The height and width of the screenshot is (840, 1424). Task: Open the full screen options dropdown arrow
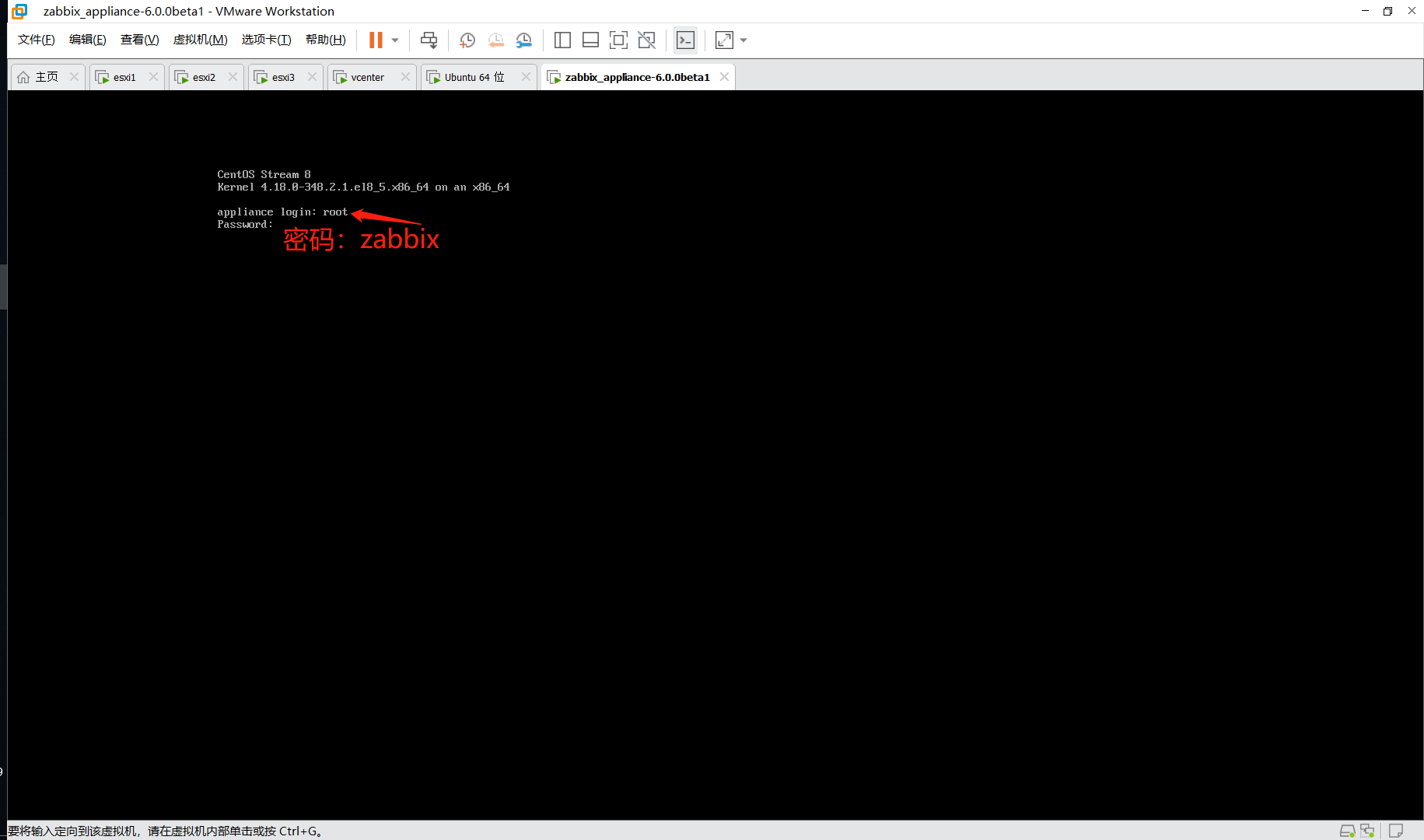click(x=743, y=40)
